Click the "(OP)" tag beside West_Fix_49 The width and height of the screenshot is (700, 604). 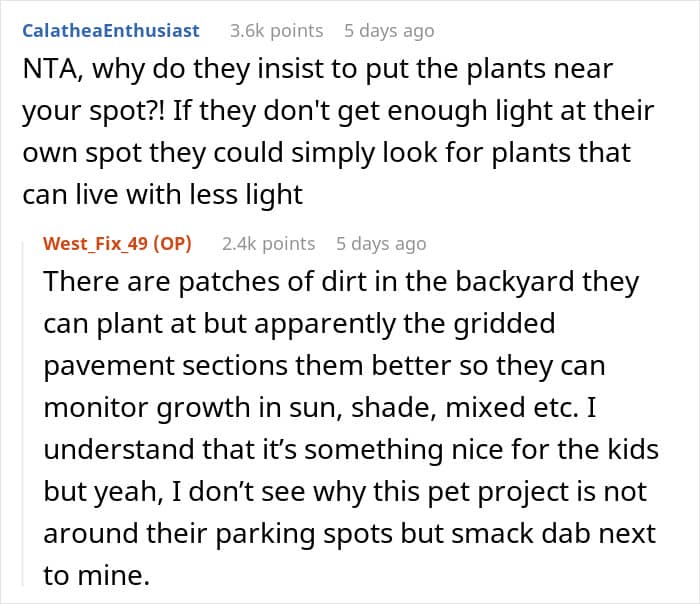176,243
